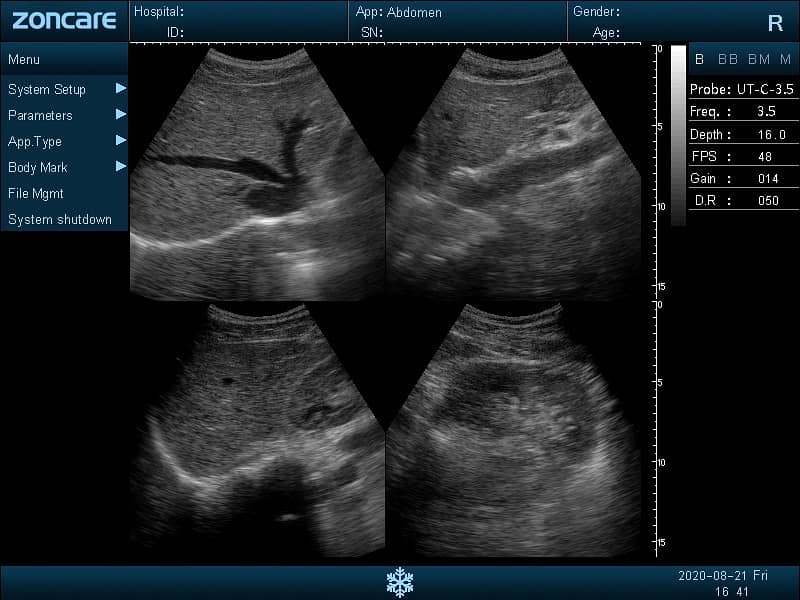Select the bottom-right ultrasound image
This screenshot has height=600, width=800.
coord(513,428)
